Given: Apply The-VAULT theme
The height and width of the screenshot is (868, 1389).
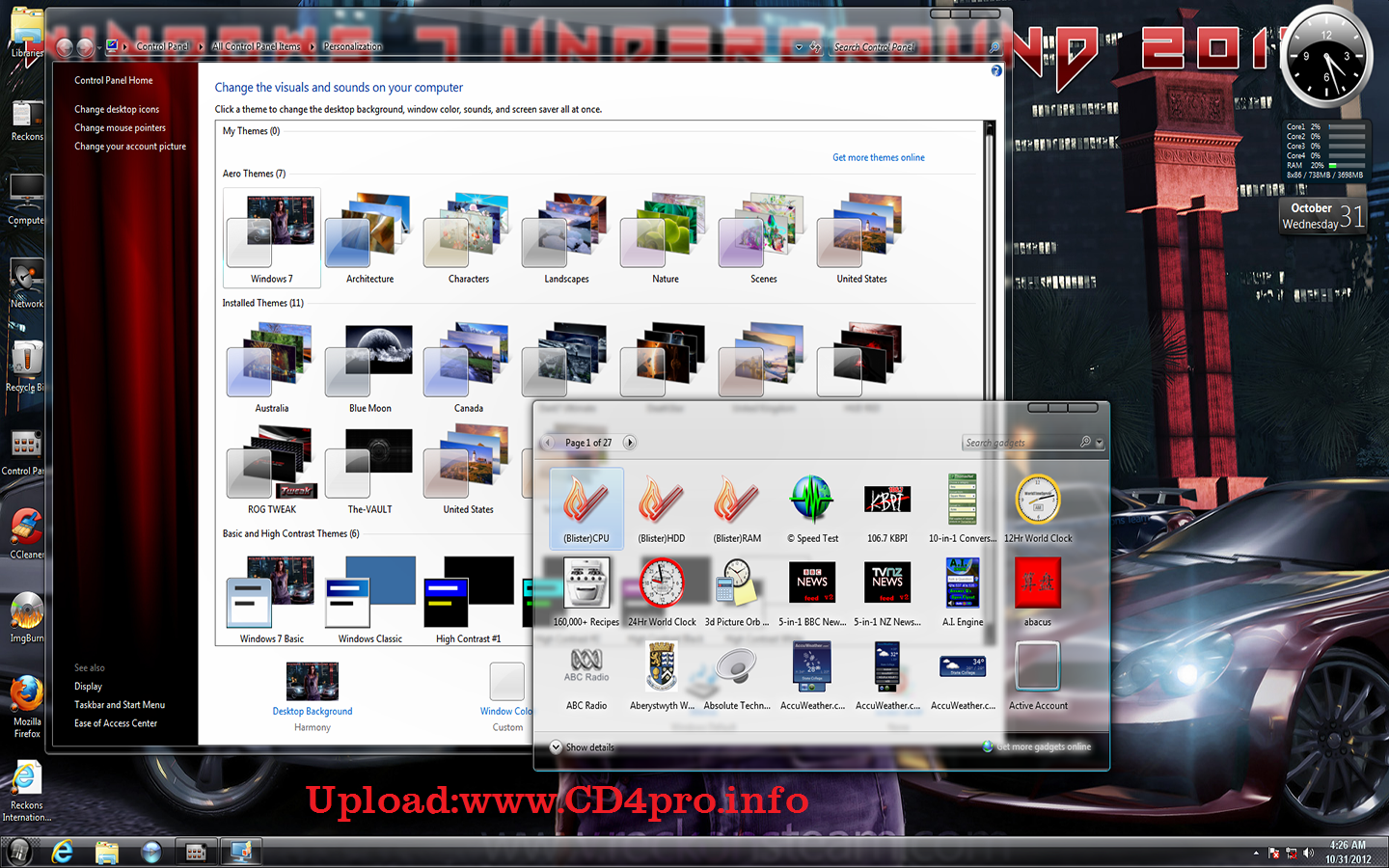Looking at the screenshot, I should [x=370, y=470].
